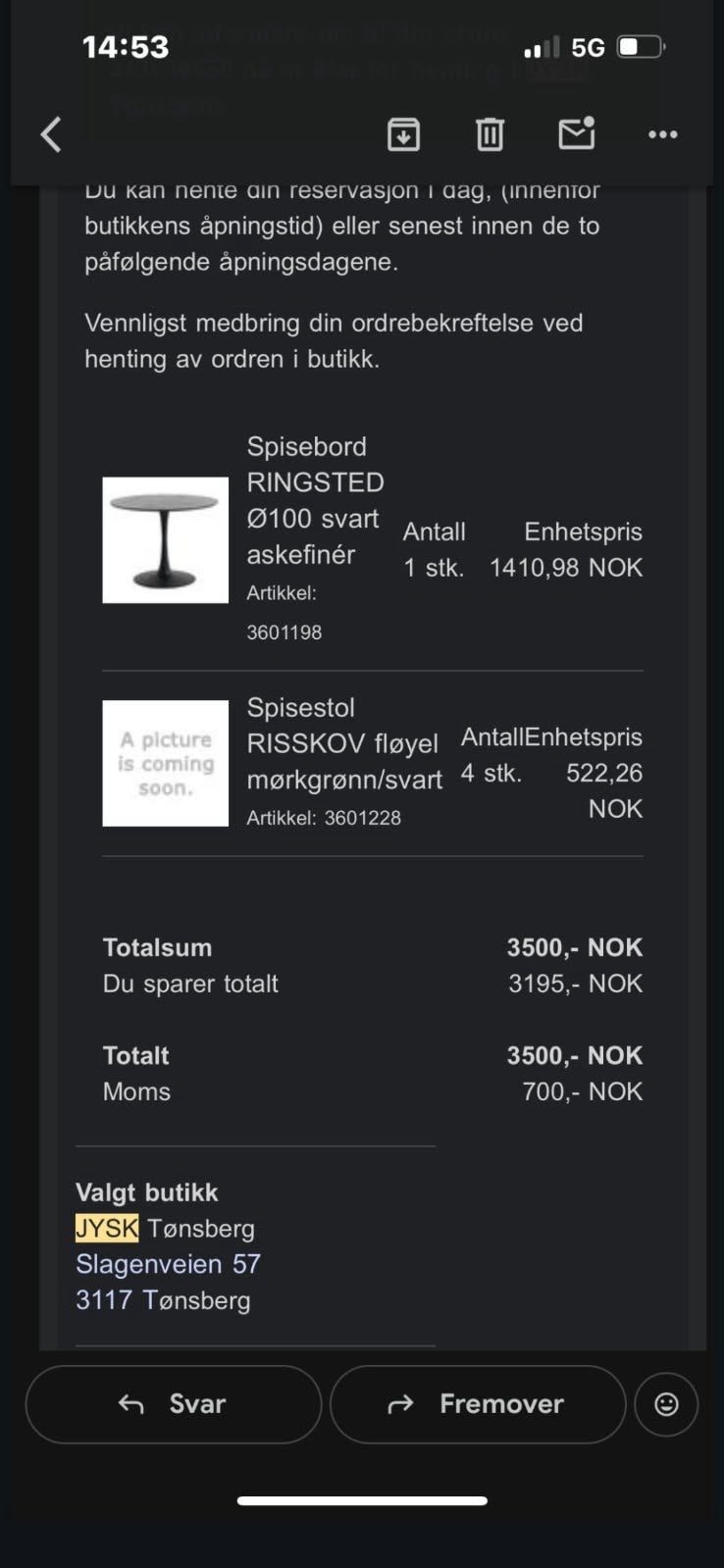The image size is (724, 1568).
Task: Tap the 'A picture is coming soon' placeholder
Action: click(x=165, y=763)
